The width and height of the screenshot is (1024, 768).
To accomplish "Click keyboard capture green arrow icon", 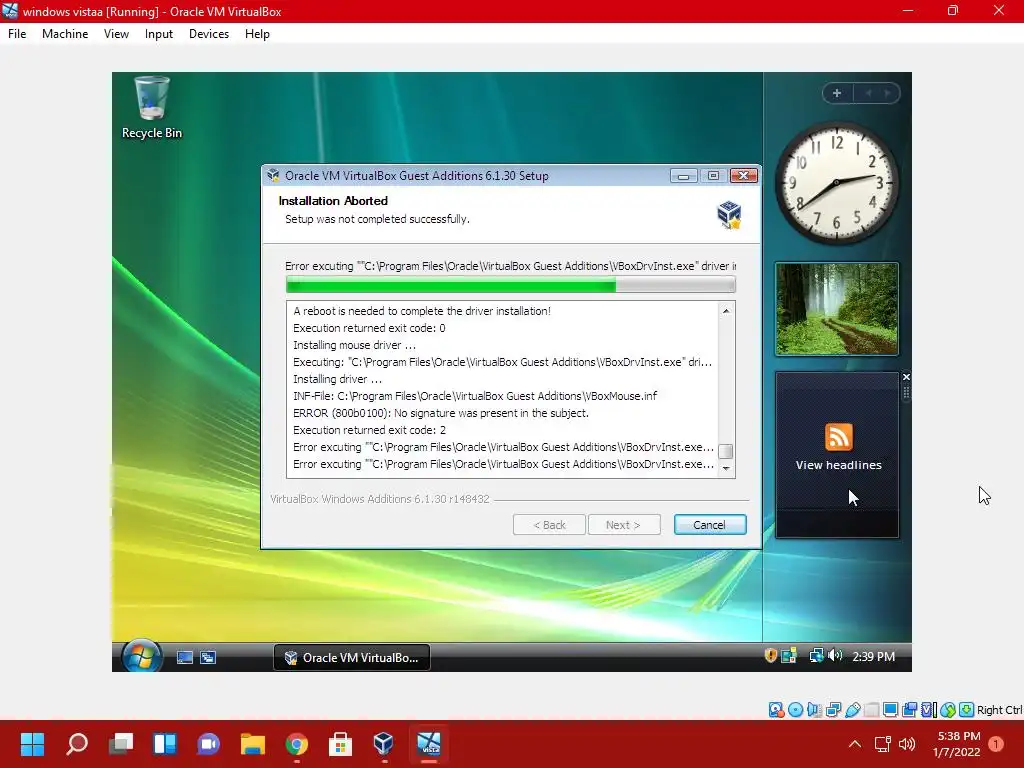I will coord(967,710).
